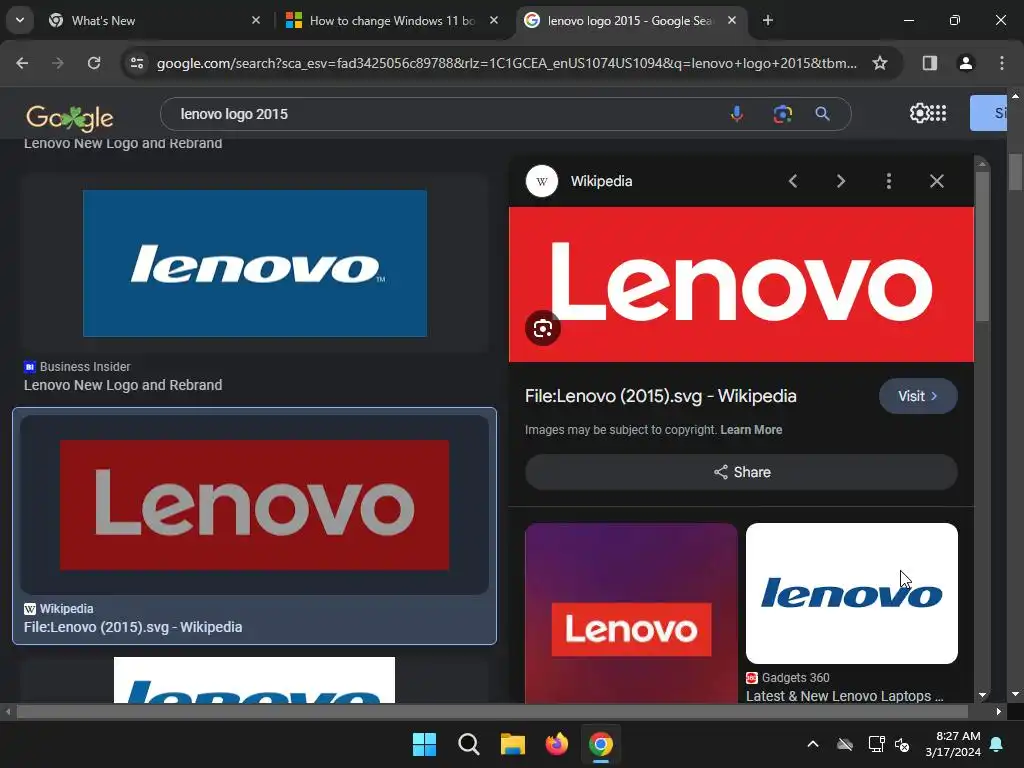
Task: Open the large red Lenovo preview image
Action: (x=741, y=284)
